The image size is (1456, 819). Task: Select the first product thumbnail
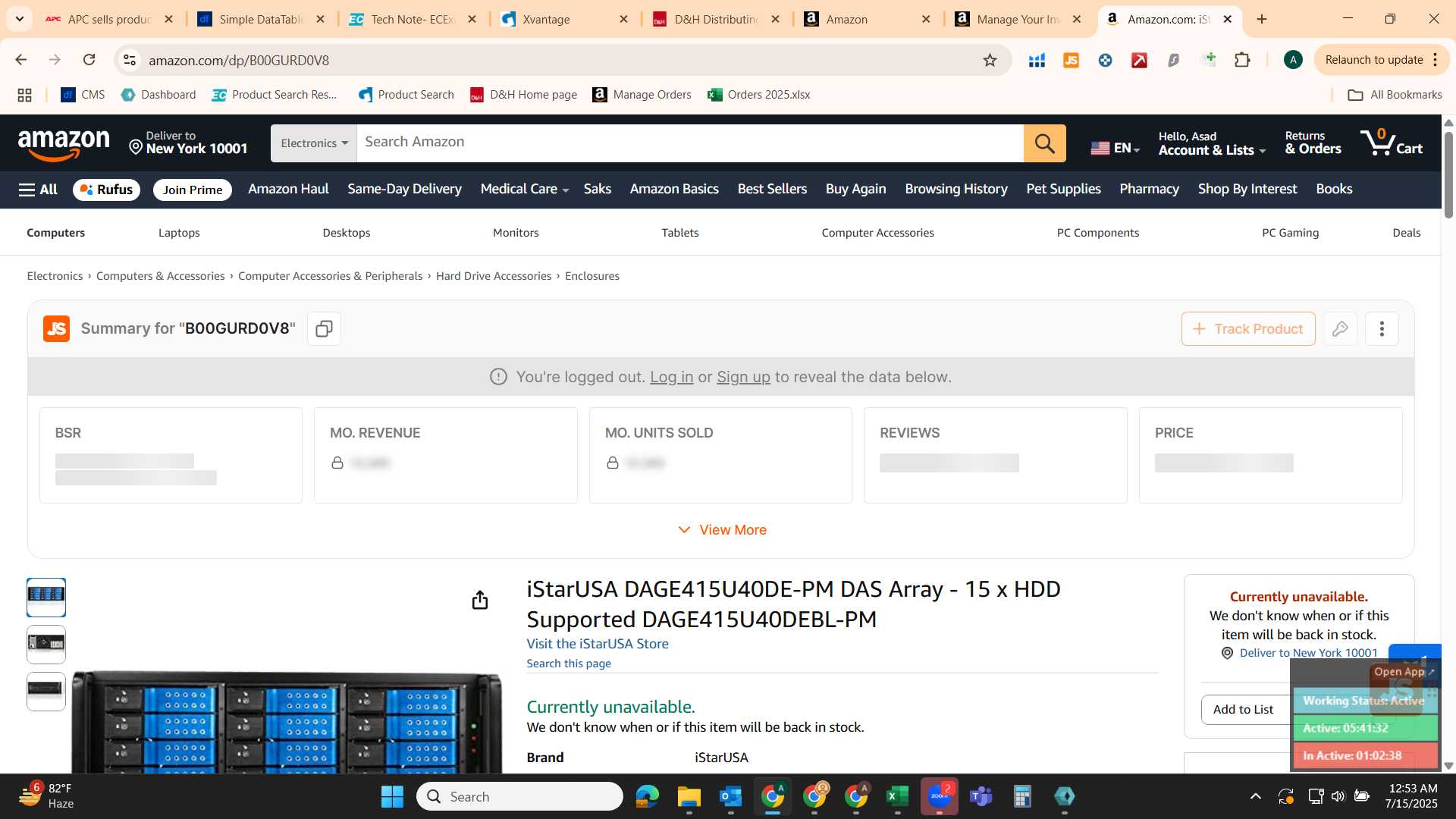[46, 598]
